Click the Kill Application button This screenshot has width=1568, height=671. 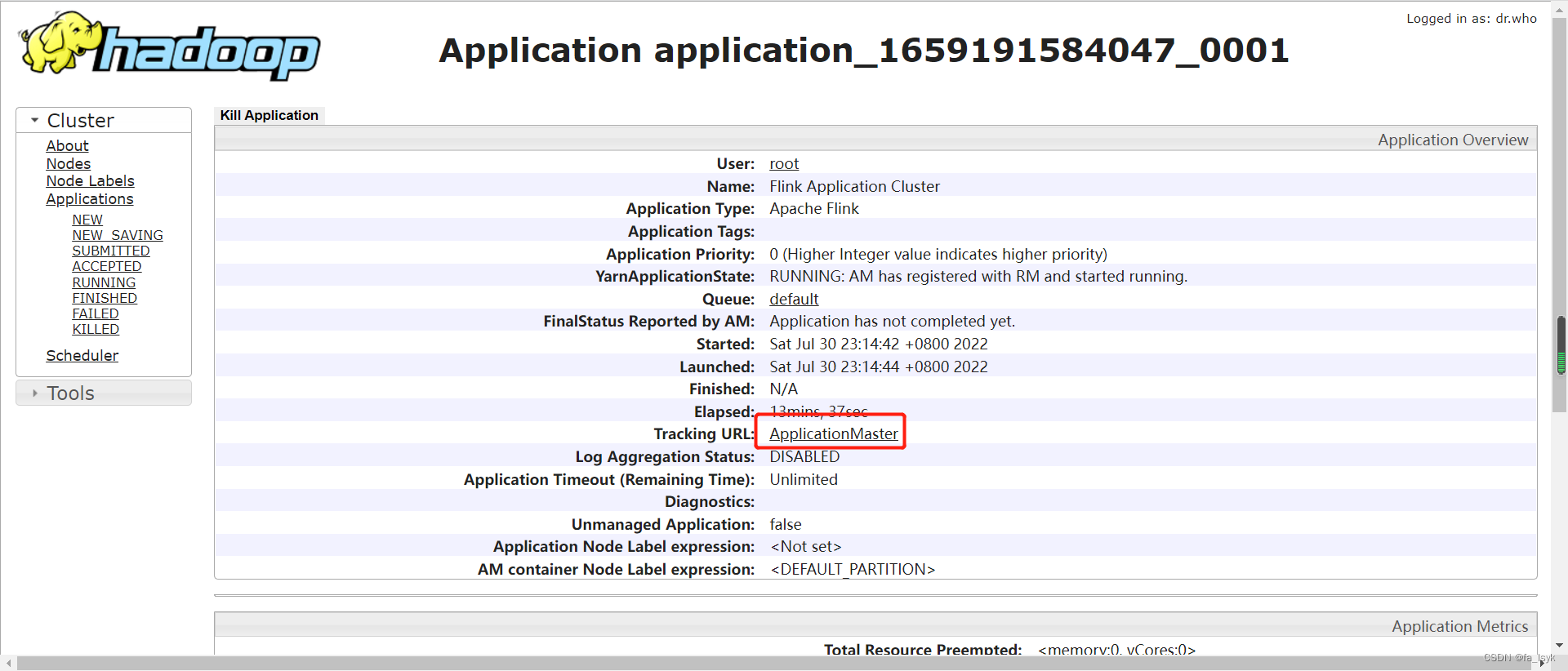pyautogui.click(x=269, y=115)
